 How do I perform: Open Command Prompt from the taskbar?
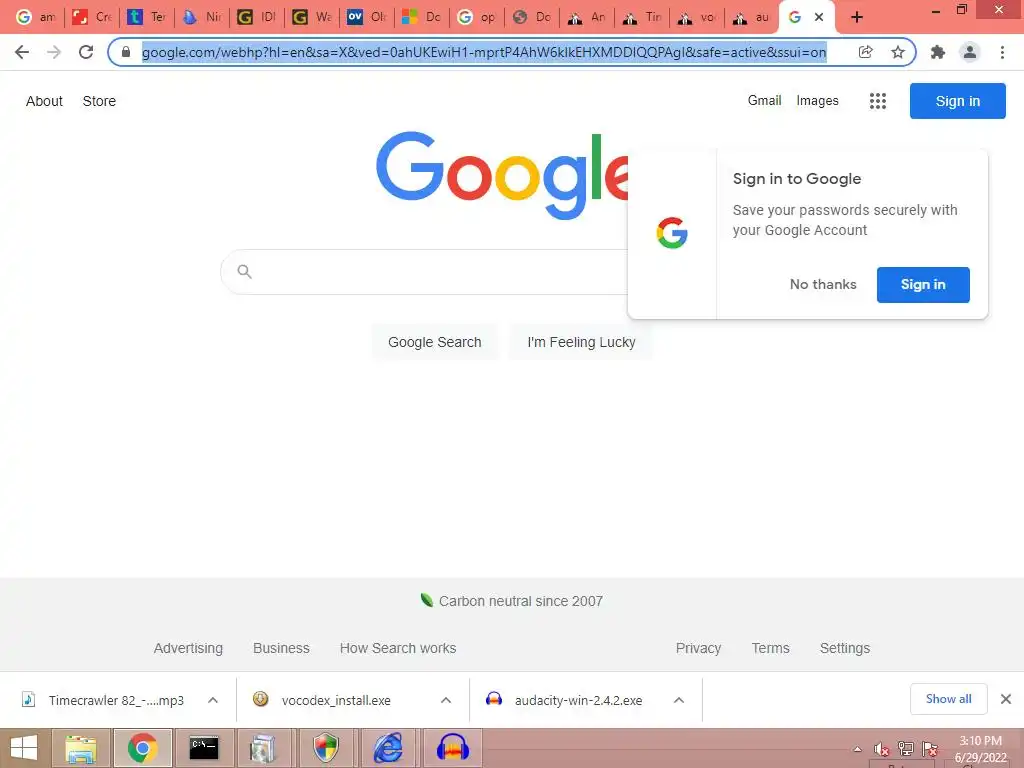(x=203, y=748)
